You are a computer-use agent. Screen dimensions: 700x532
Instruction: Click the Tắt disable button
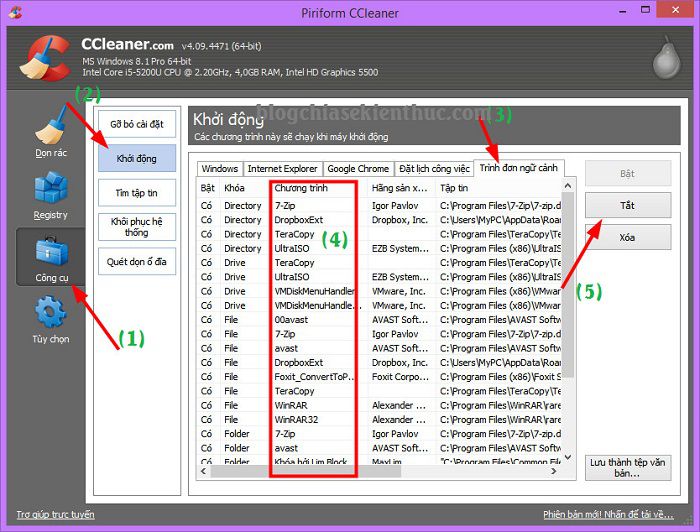[628, 205]
